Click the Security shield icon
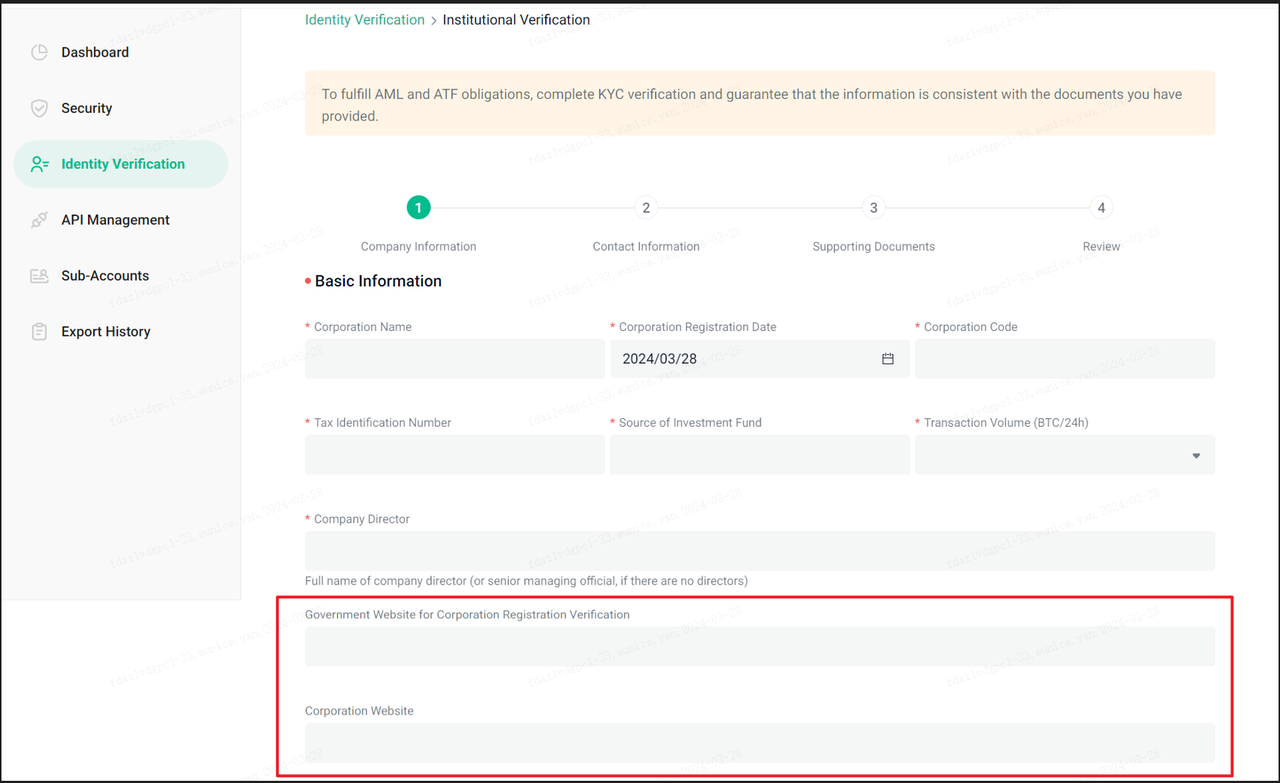 39,108
